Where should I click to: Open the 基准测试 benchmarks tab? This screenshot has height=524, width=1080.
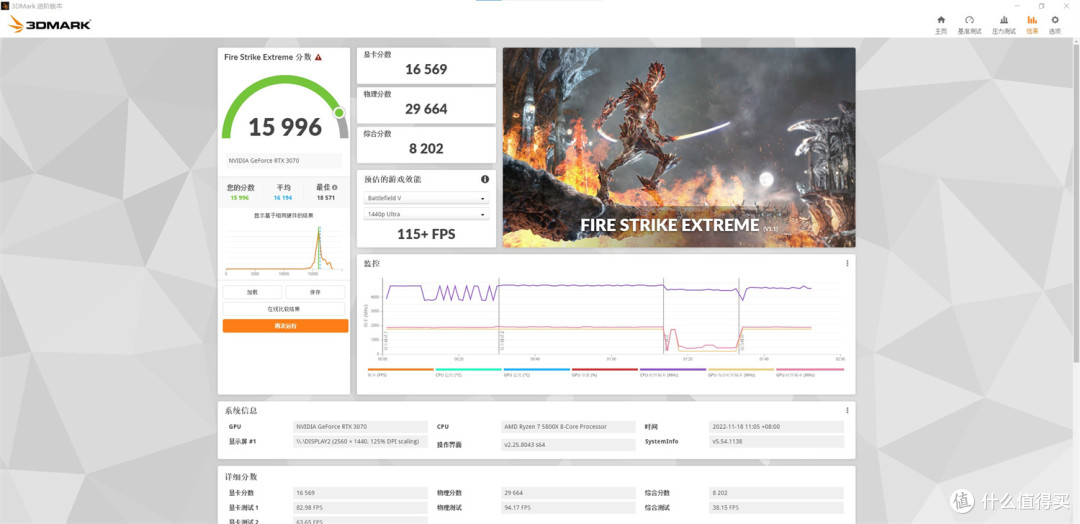point(969,24)
